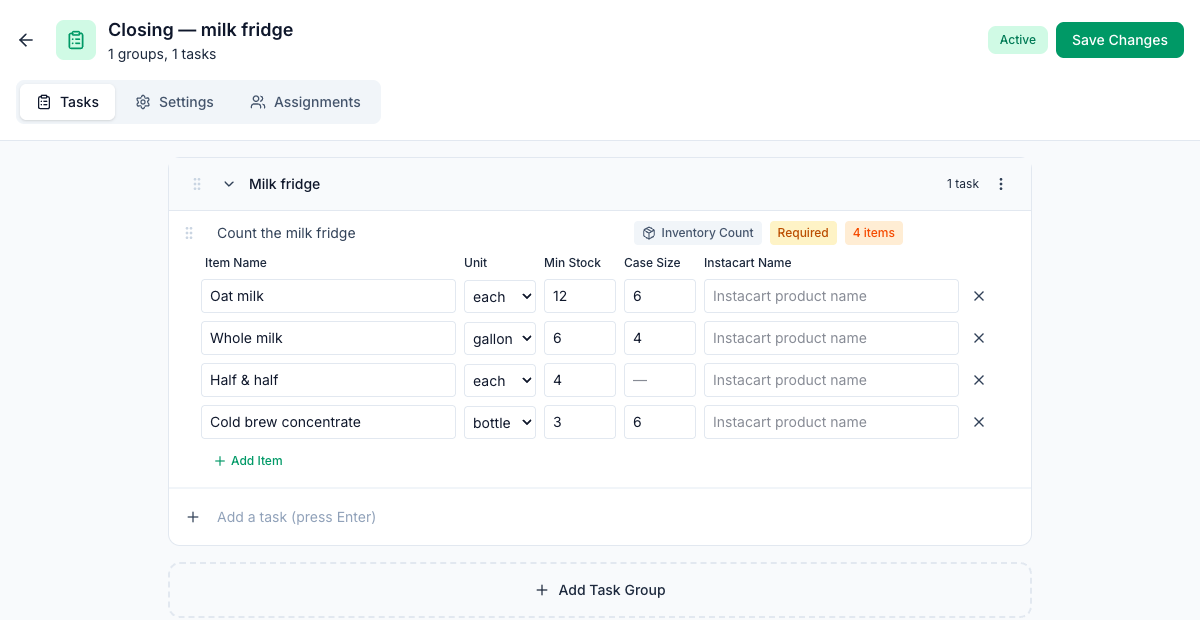Viewport: 1200px width, 620px height.
Task: Click the Add Item link
Action: coord(248,461)
